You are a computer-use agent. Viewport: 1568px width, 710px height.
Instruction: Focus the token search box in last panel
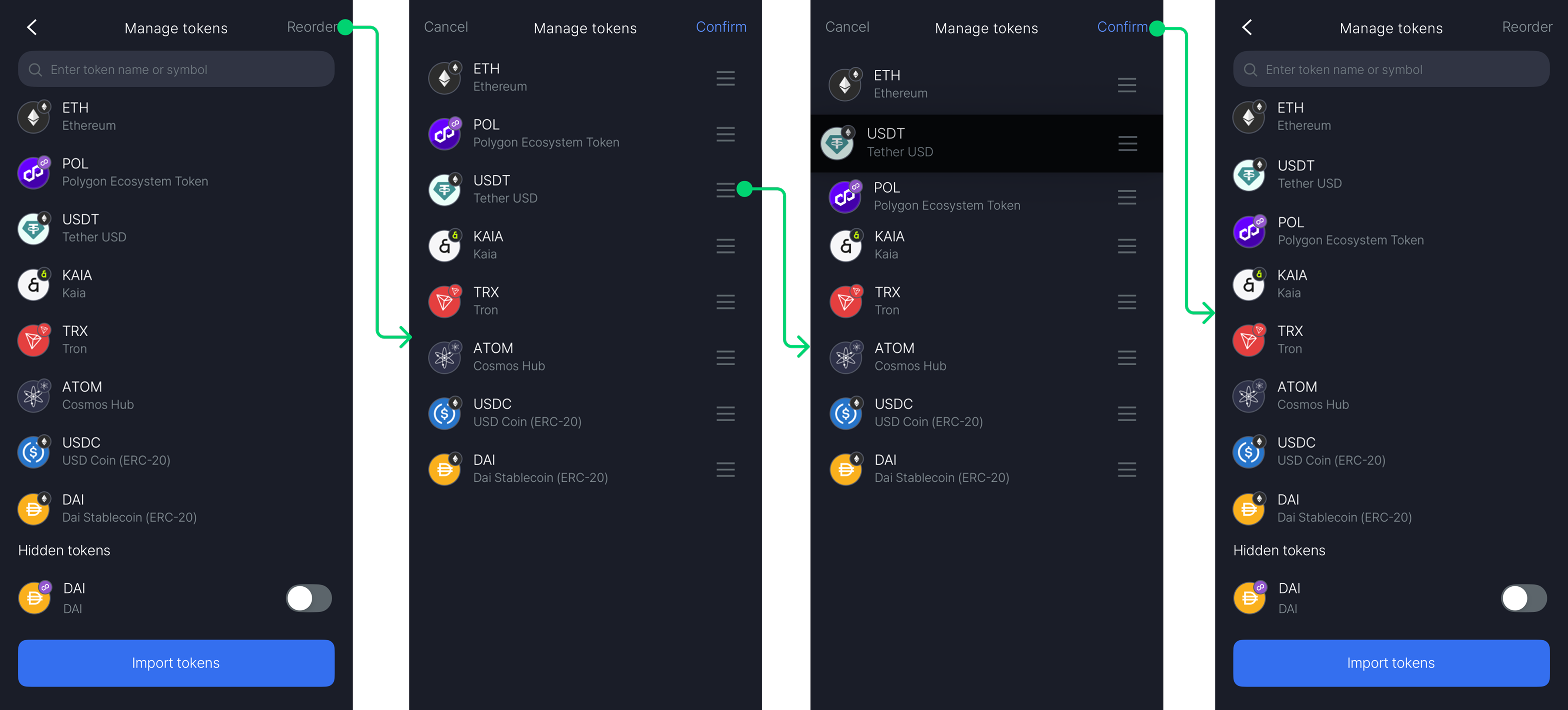coord(1391,69)
